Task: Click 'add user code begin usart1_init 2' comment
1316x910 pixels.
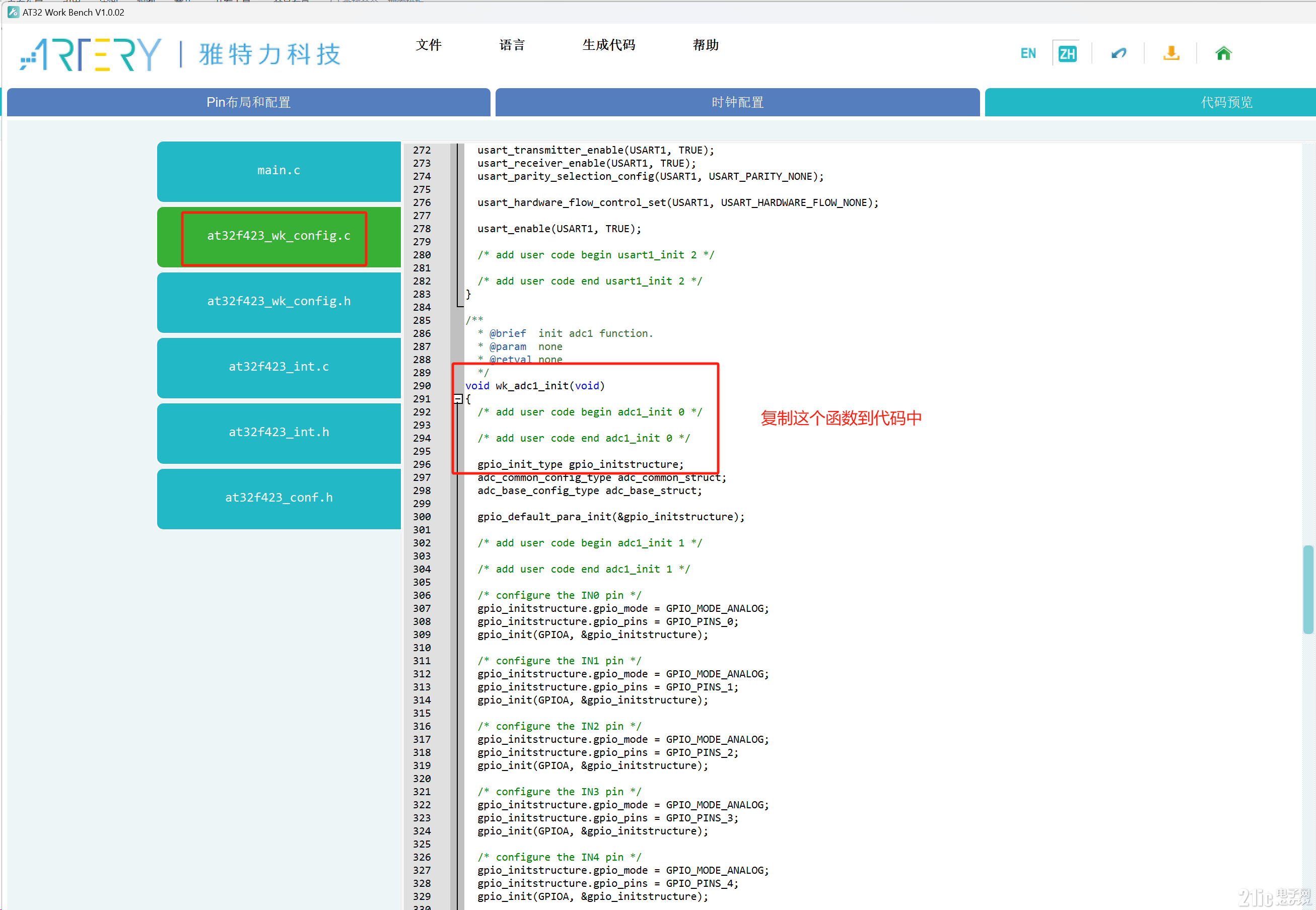Action: click(x=595, y=255)
